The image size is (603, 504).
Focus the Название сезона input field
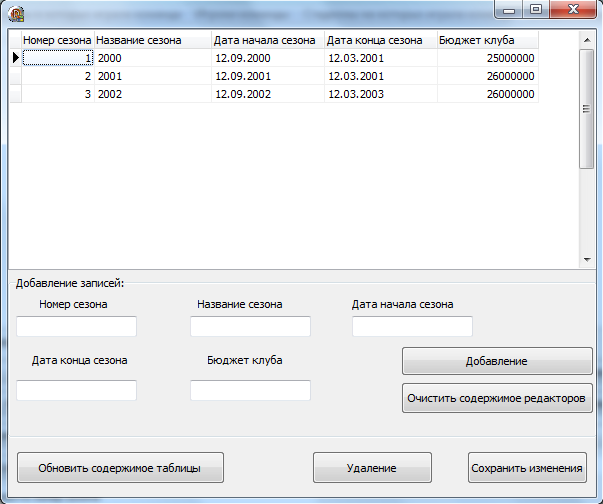(x=250, y=326)
